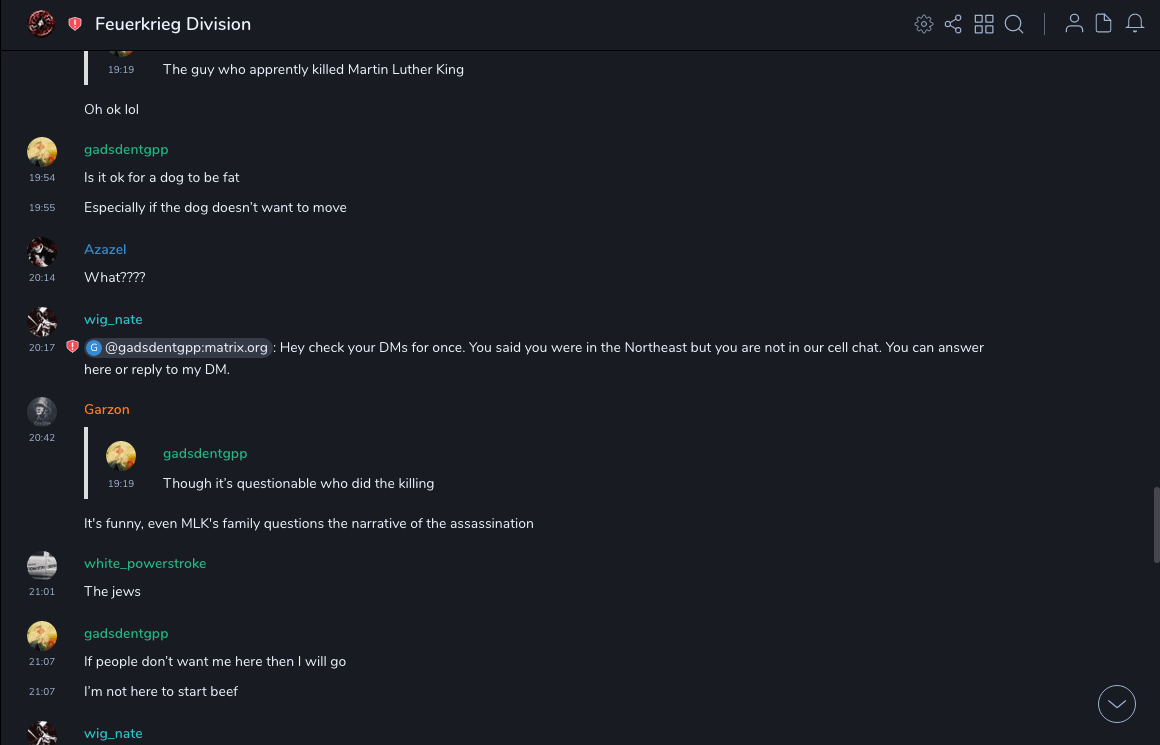Click the red shield warning beside wig_nate's 20:17 message
The width and height of the screenshot is (1160, 745).
[x=72, y=347]
